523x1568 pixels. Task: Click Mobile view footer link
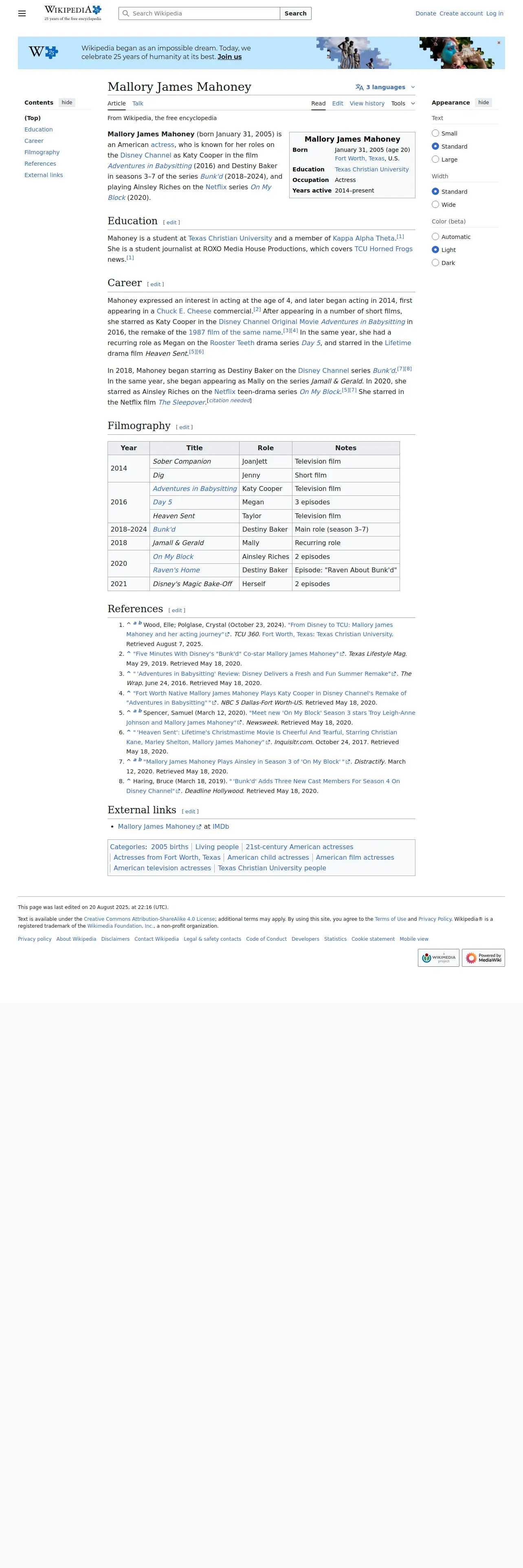tap(414, 939)
